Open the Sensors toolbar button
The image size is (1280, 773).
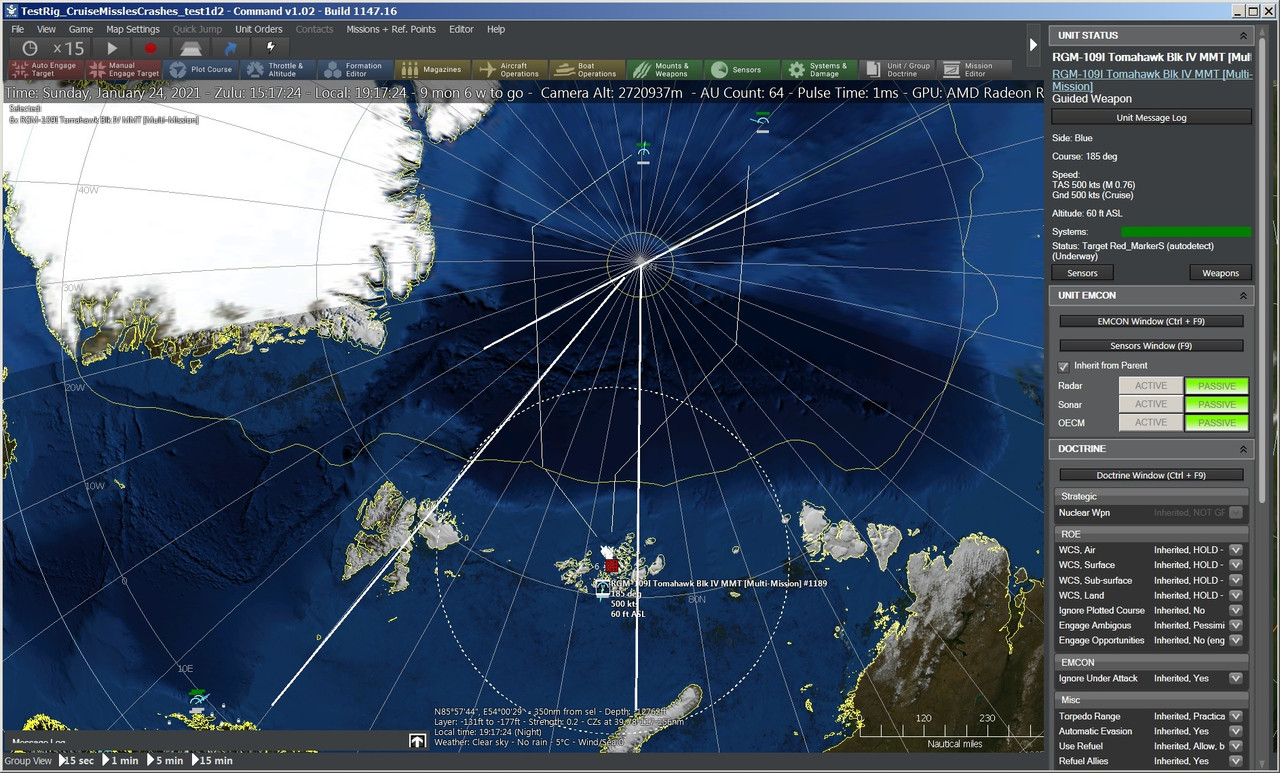742,69
